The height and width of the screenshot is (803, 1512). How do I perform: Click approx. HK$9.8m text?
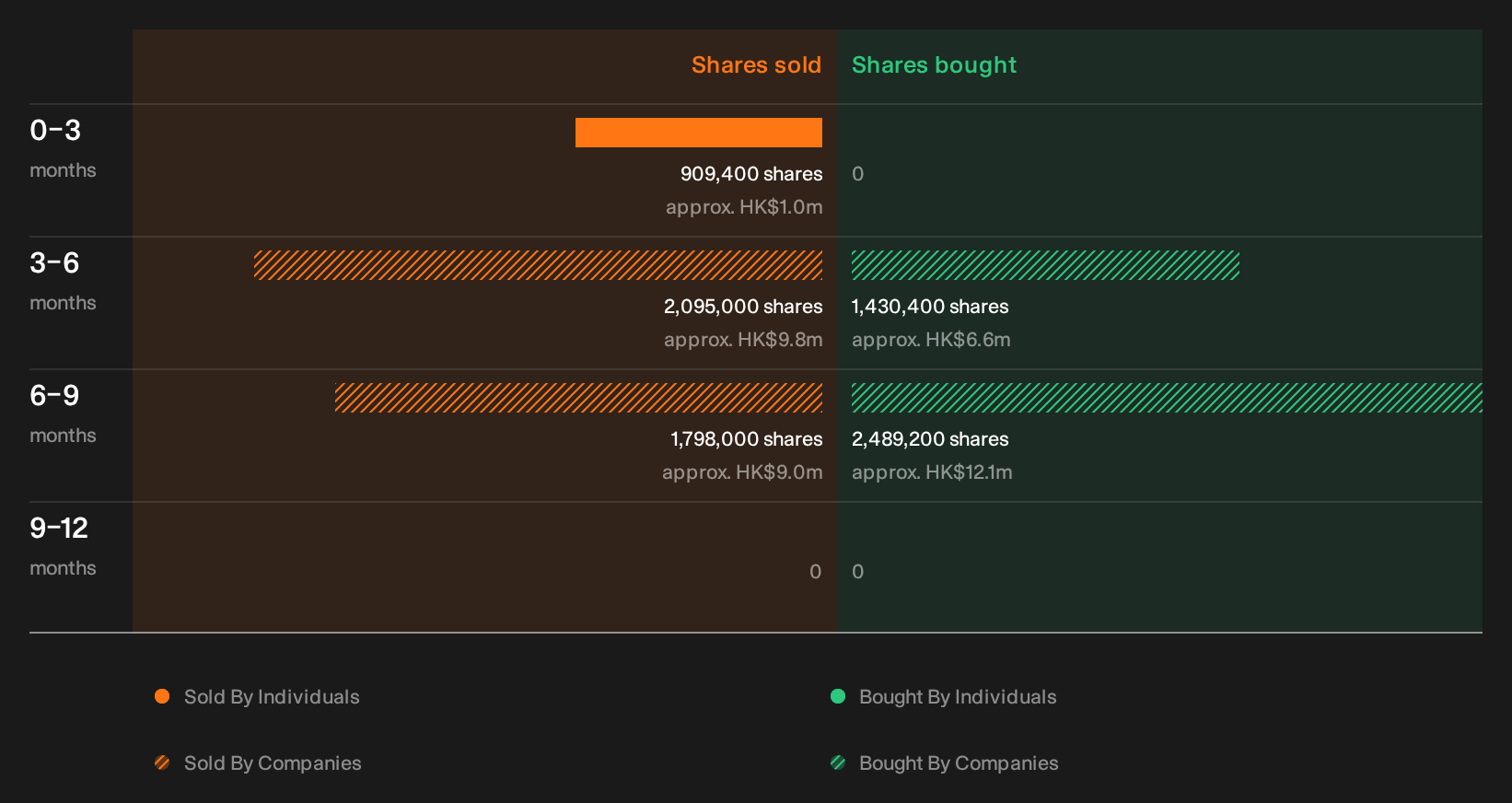(743, 340)
